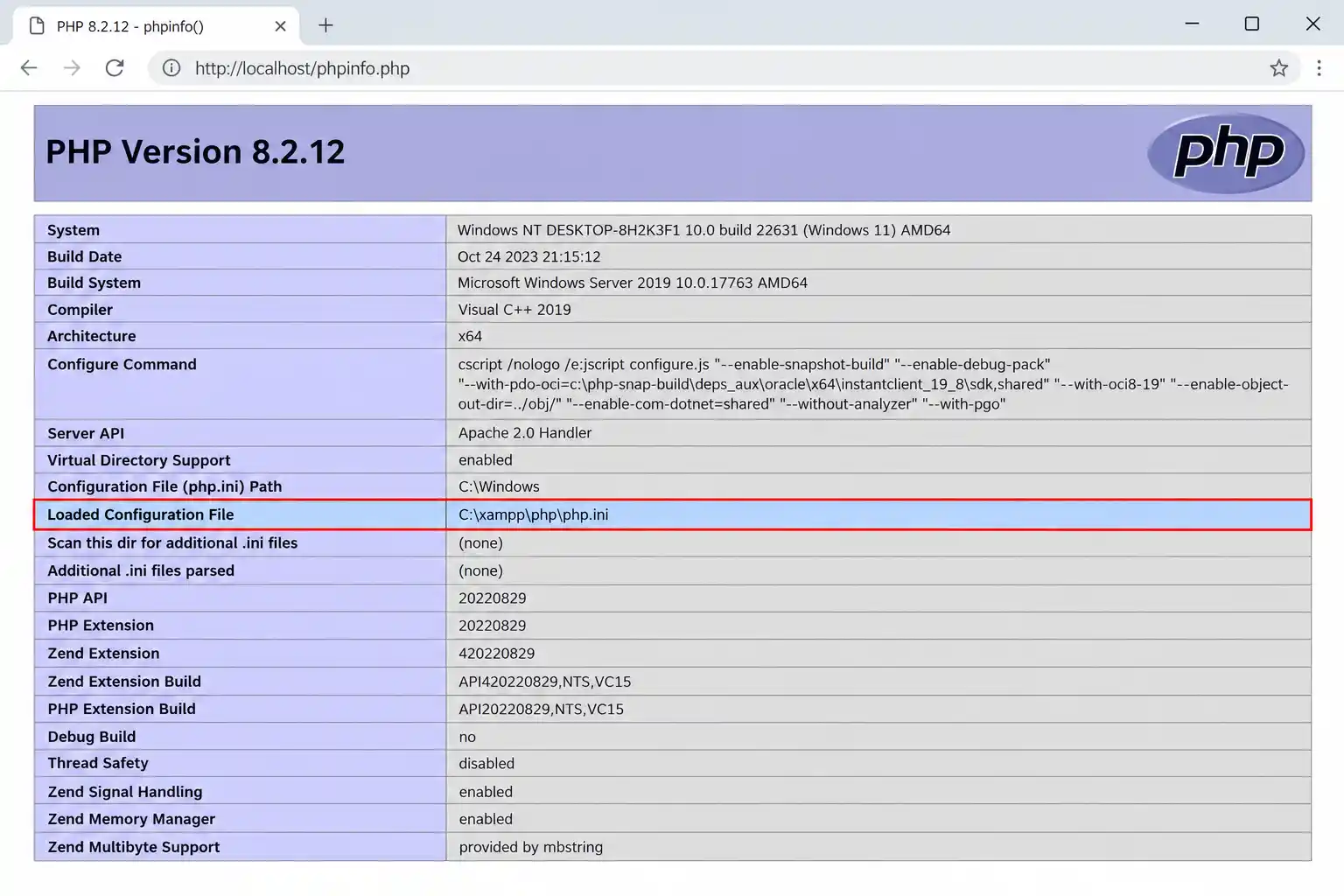
Task: Click the PHP API value 20220829
Action: pos(493,598)
